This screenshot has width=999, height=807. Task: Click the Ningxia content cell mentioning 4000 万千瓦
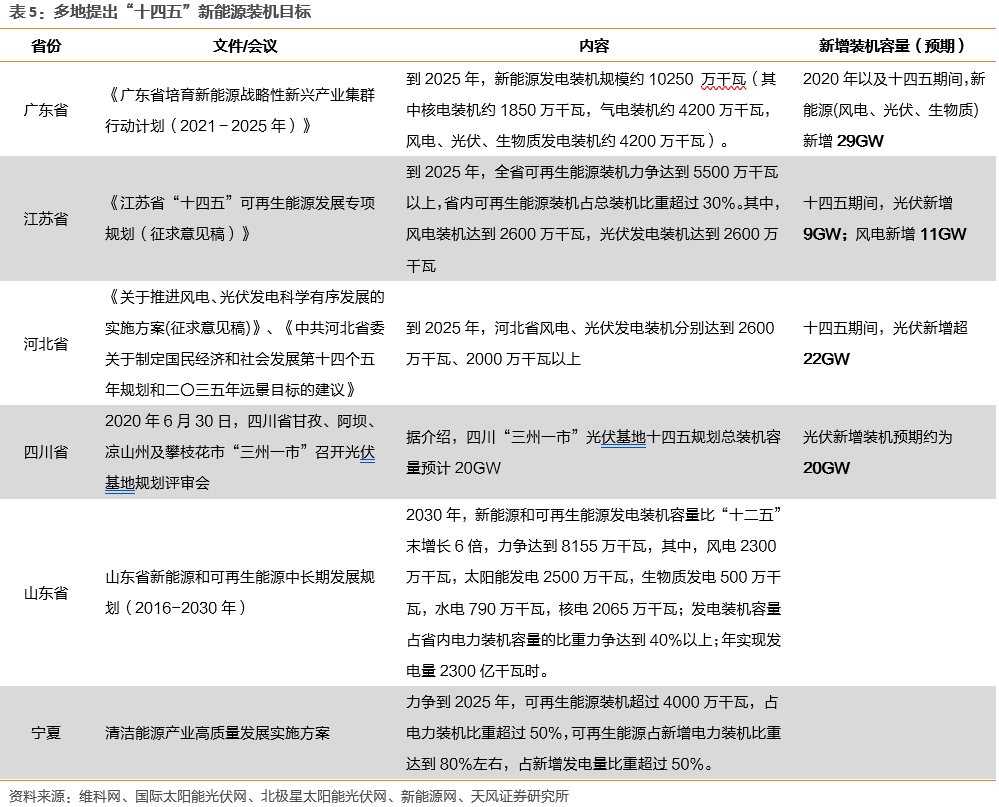pyautogui.click(x=594, y=733)
